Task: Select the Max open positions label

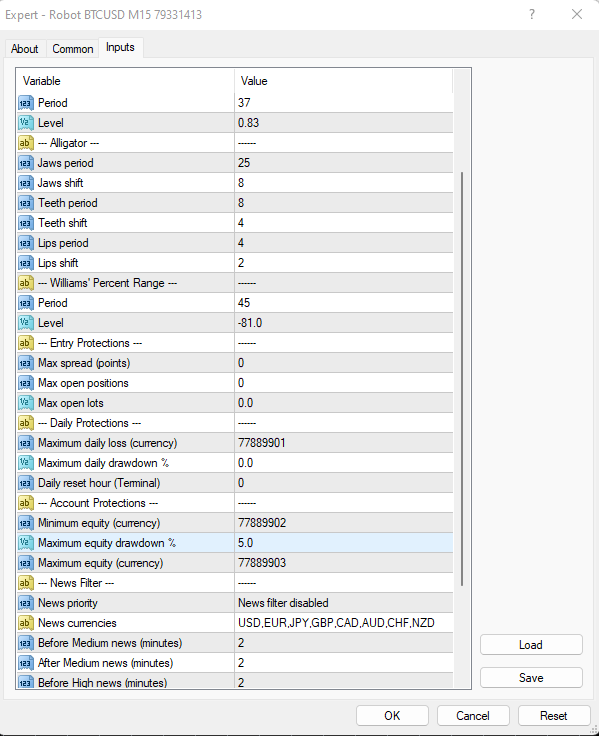Action: [x=83, y=383]
